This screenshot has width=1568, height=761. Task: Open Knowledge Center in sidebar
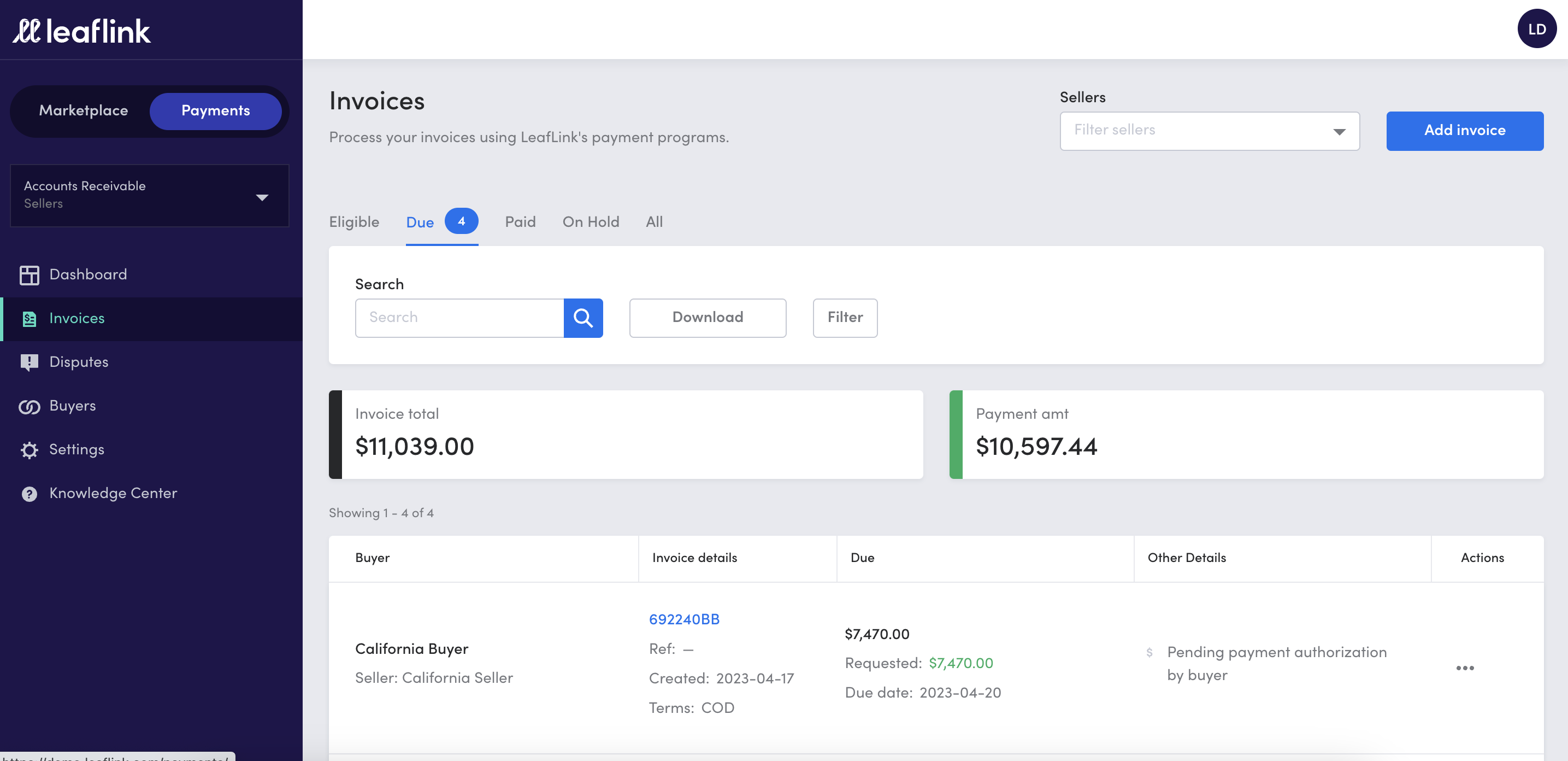pyautogui.click(x=151, y=494)
